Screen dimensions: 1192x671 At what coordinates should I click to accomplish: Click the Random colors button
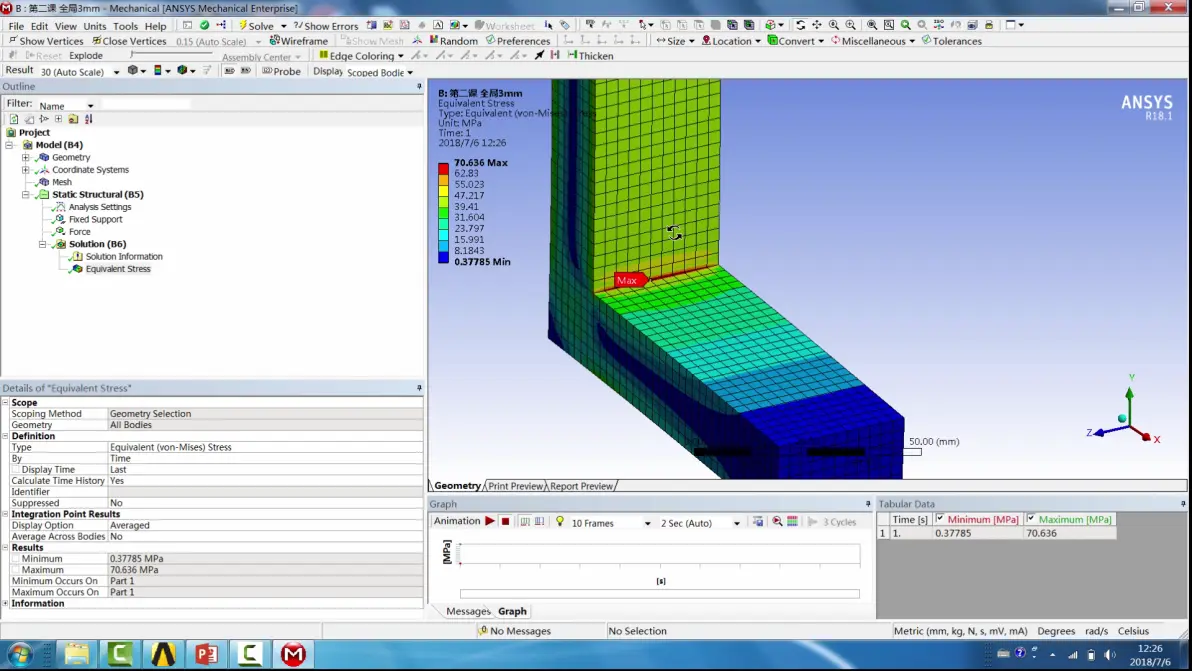[453, 40]
